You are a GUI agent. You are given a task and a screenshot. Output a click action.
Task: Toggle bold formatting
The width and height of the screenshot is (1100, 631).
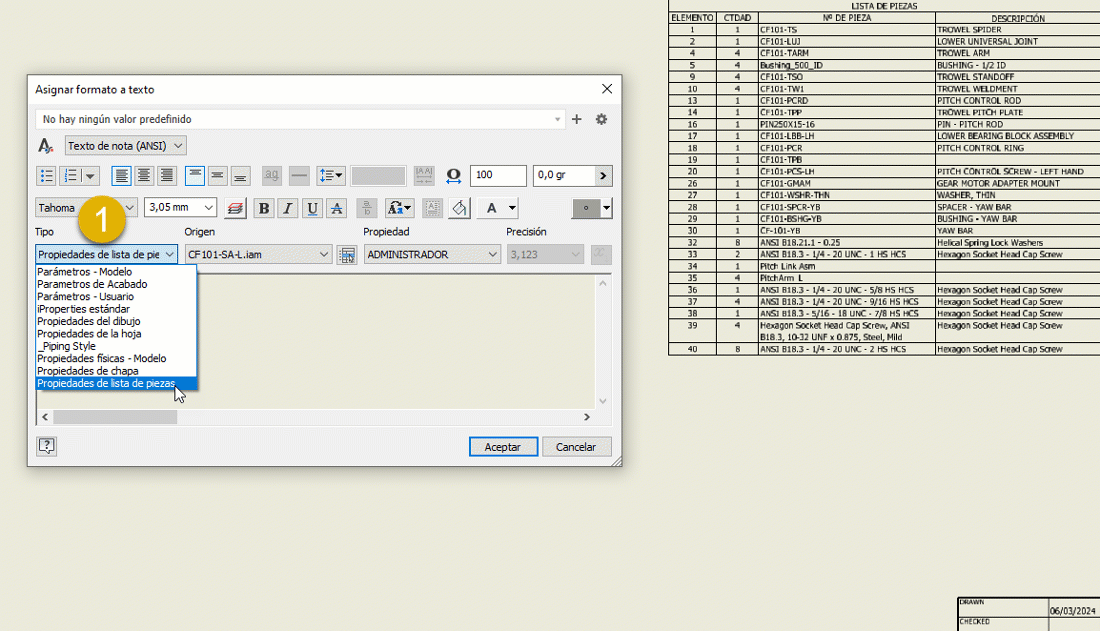point(264,208)
